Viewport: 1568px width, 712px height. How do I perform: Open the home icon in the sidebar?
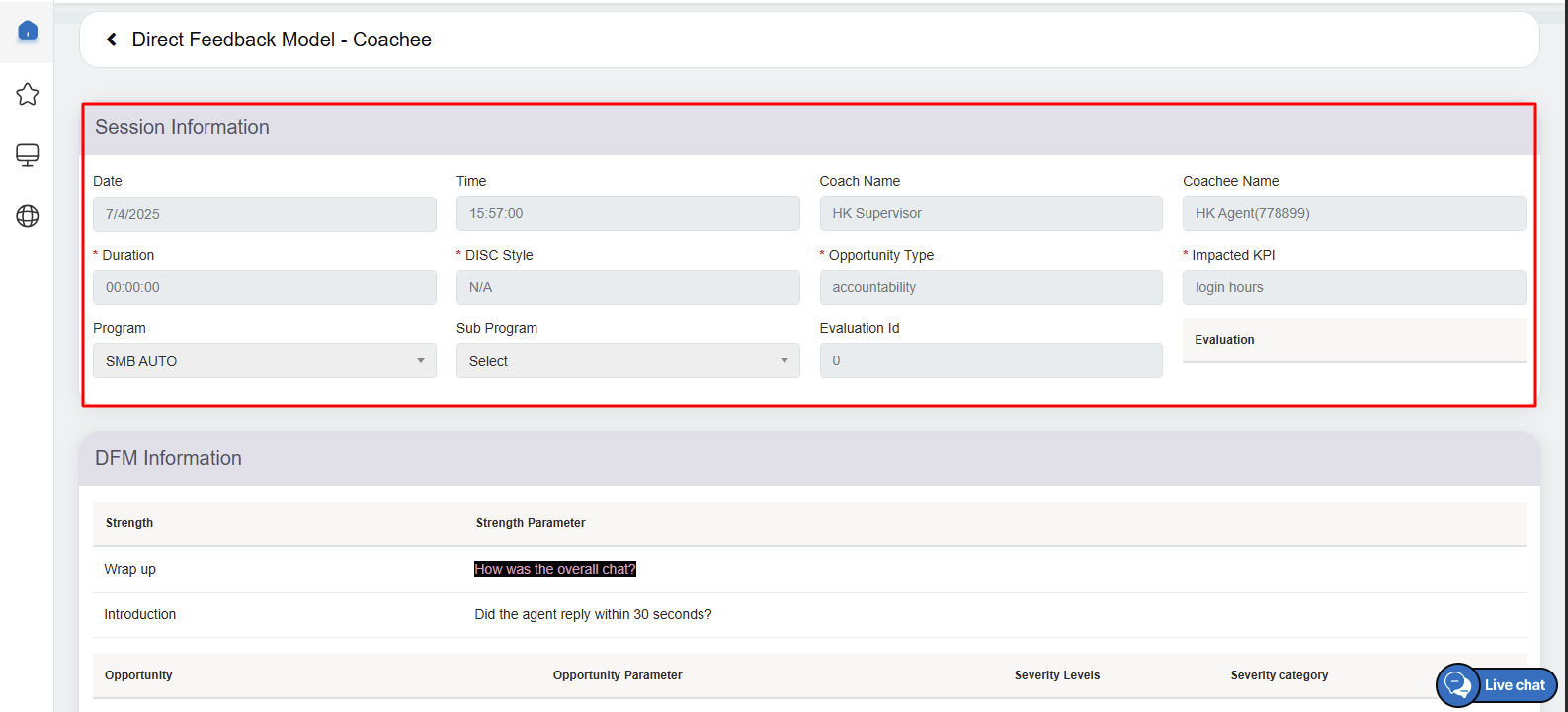coord(28,31)
